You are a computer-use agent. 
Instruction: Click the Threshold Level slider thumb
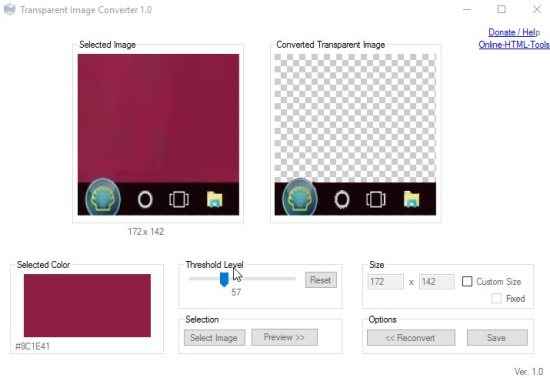(224, 279)
